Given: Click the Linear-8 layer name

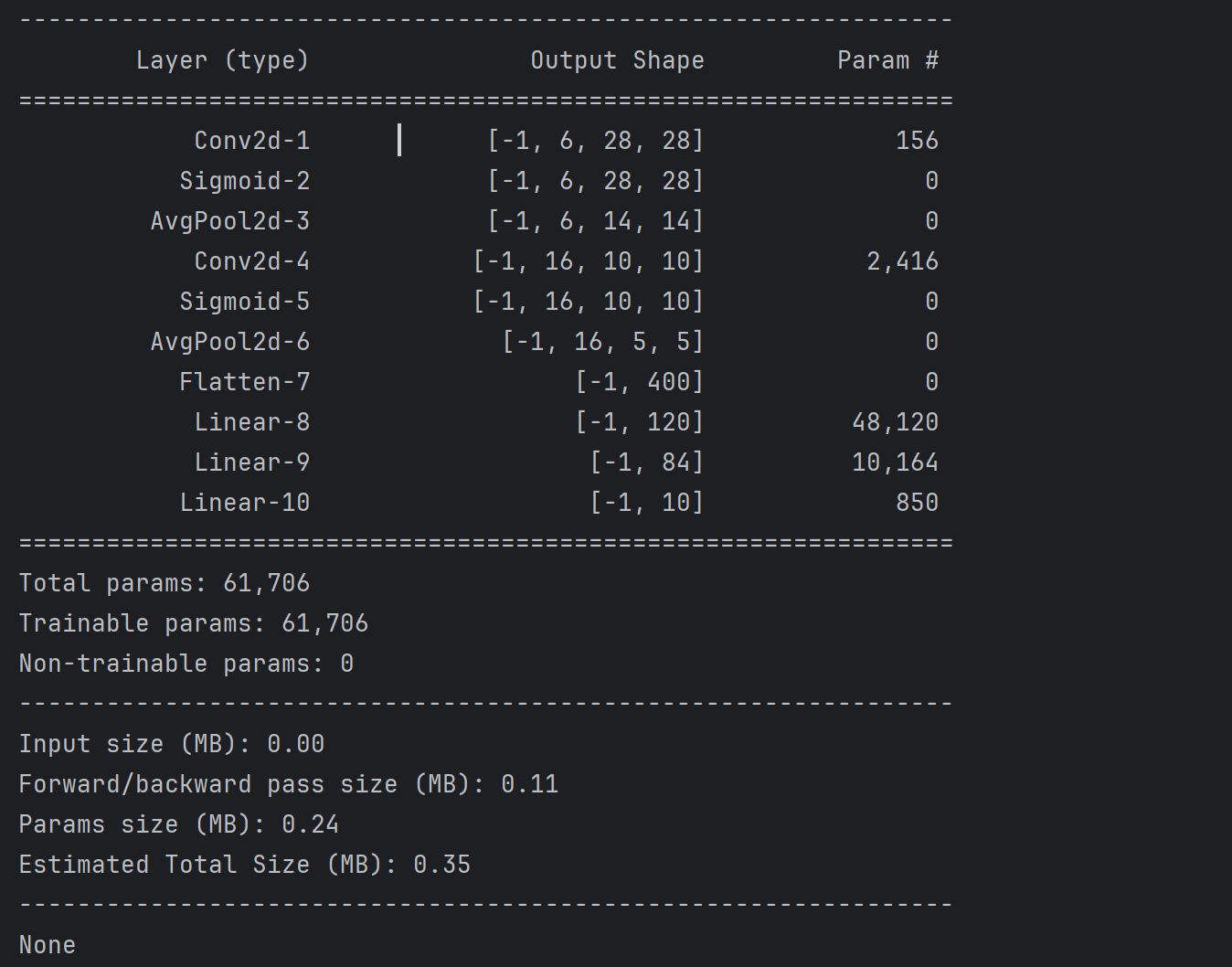Looking at the screenshot, I should click(252, 422).
